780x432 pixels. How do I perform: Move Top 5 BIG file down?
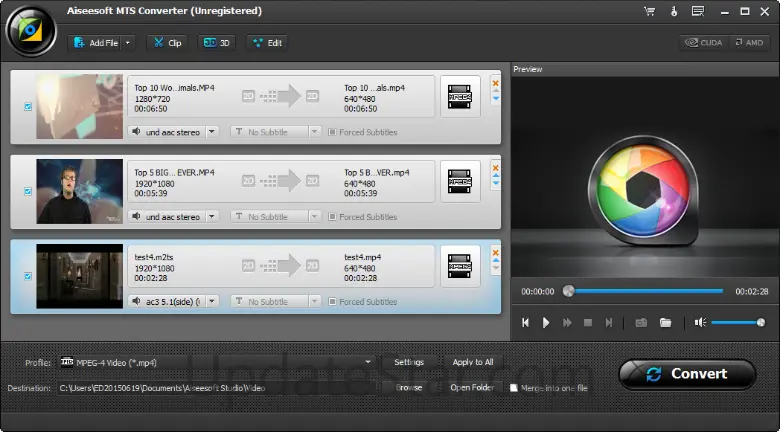(x=495, y=183)
